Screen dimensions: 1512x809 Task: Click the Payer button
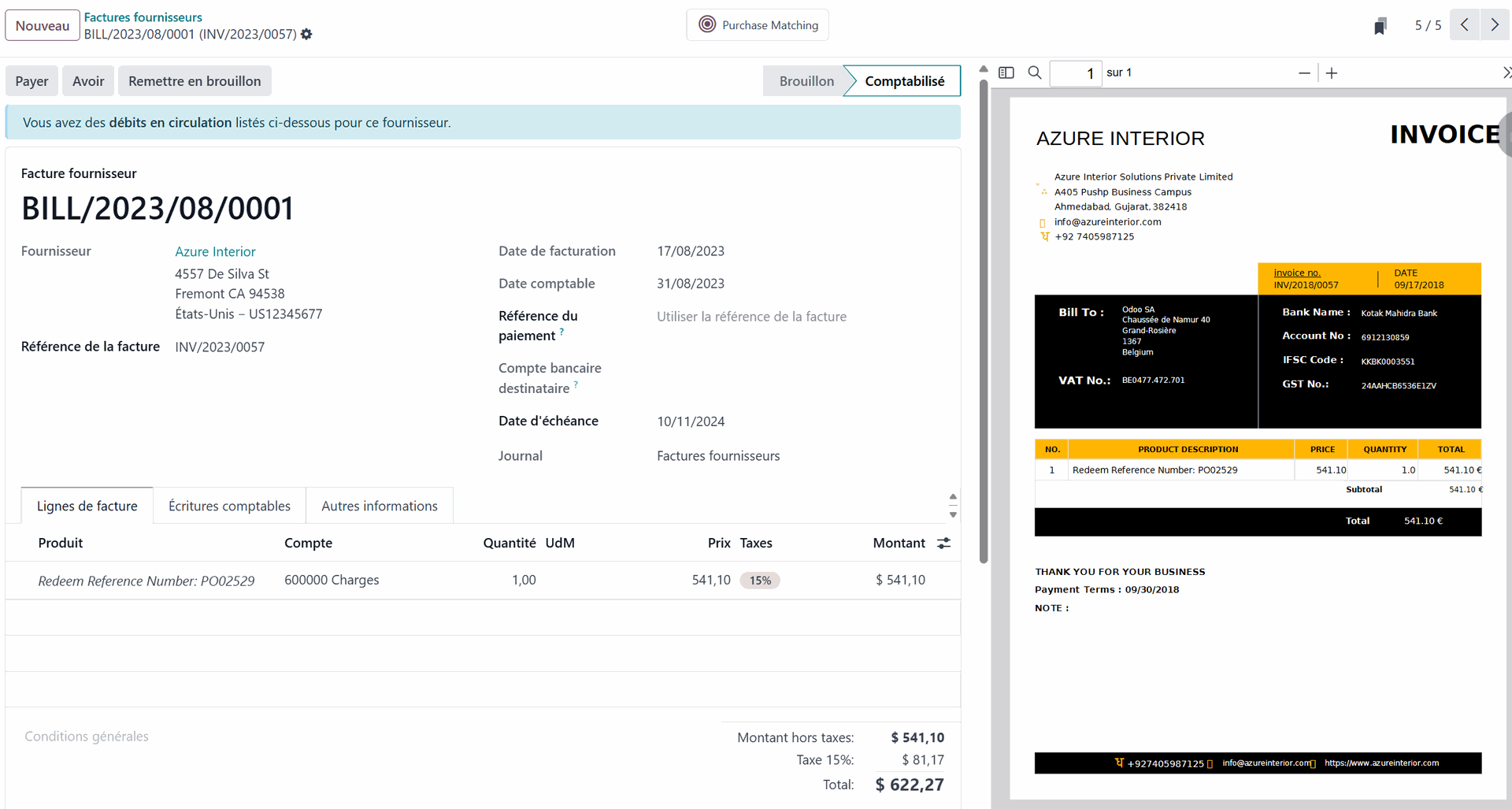(x=31, y=81)
